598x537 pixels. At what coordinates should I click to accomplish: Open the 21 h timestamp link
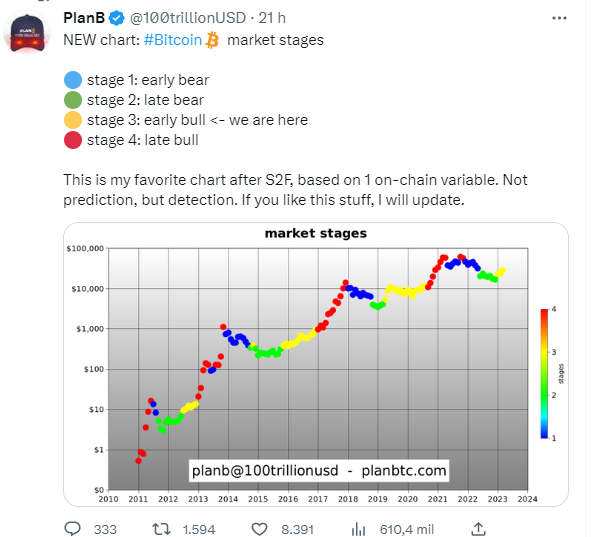pos(272,18)
